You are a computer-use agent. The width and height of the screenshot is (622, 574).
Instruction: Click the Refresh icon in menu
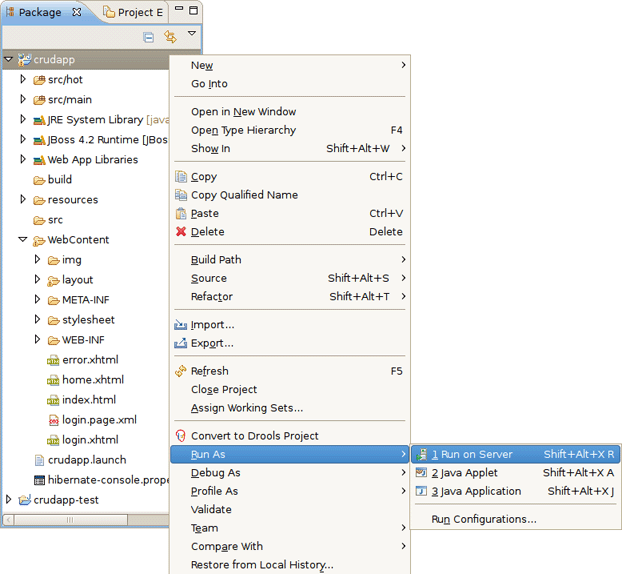(x=181, y=371)
